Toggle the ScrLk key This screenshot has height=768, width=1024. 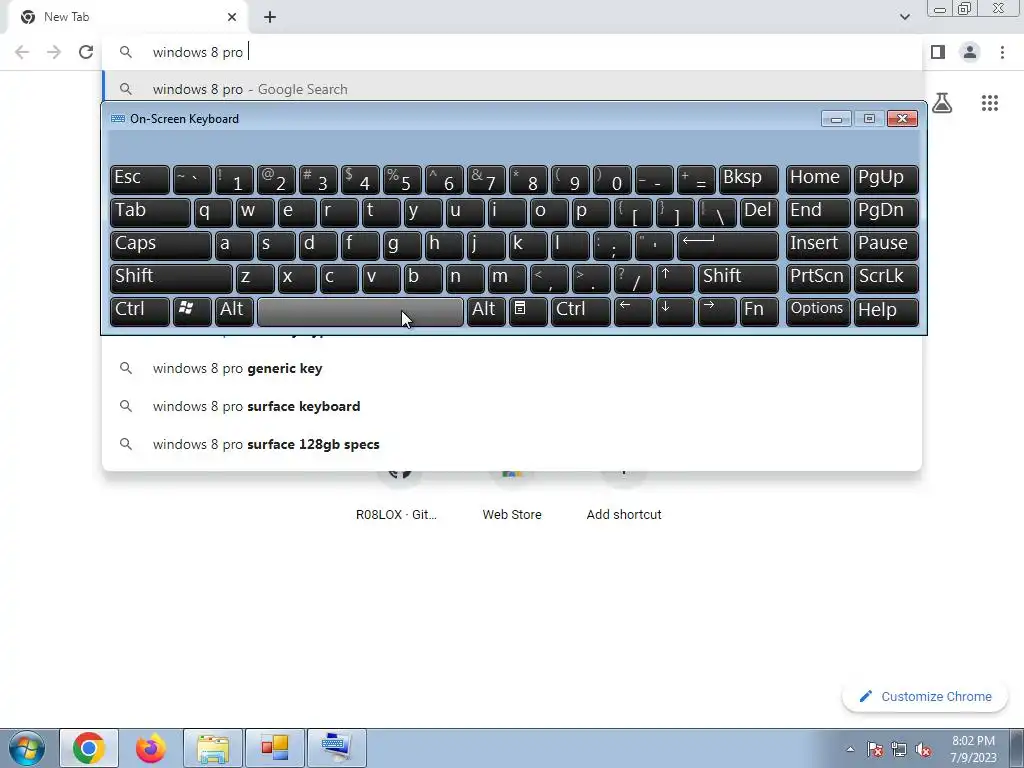pyautogui.click(x=886, y=278)
